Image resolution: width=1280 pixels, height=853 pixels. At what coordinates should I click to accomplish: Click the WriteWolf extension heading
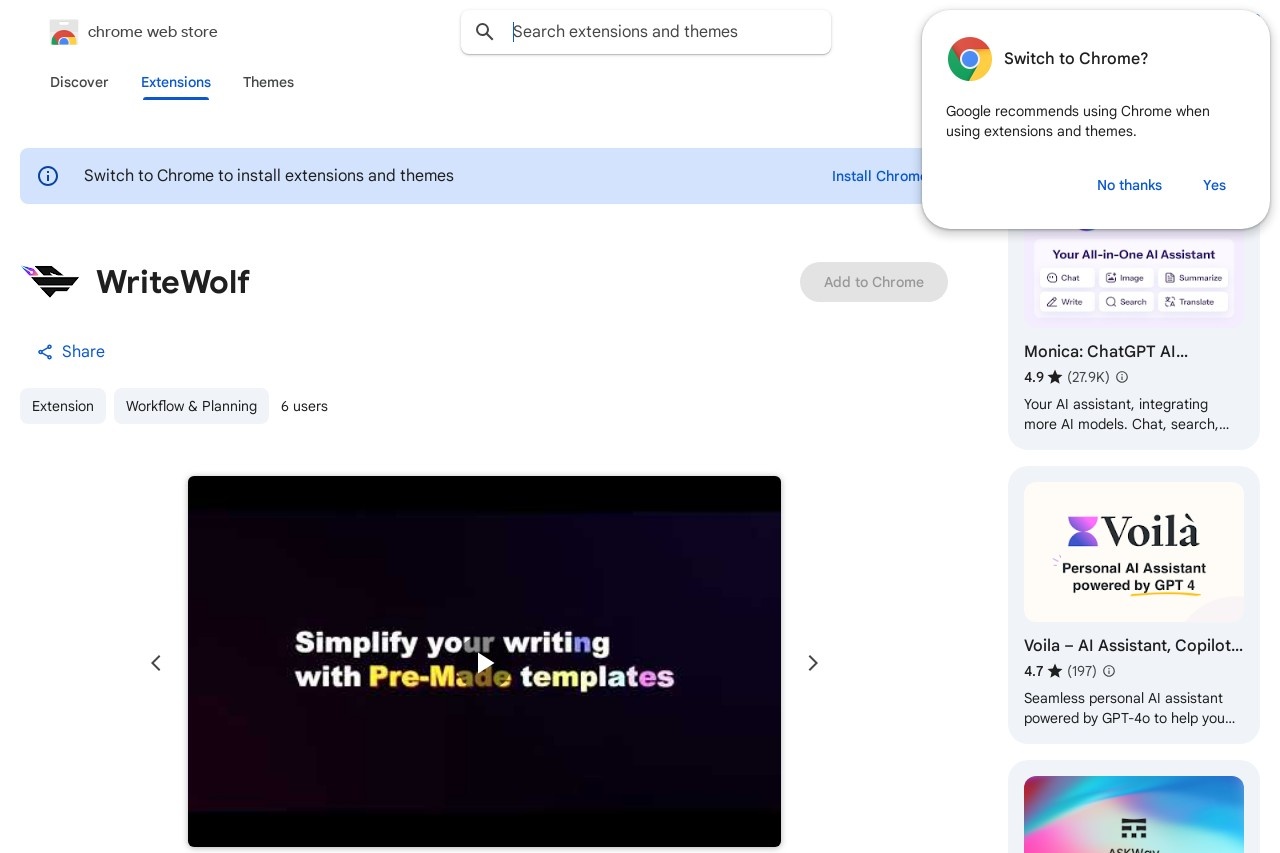pos(173,282)
